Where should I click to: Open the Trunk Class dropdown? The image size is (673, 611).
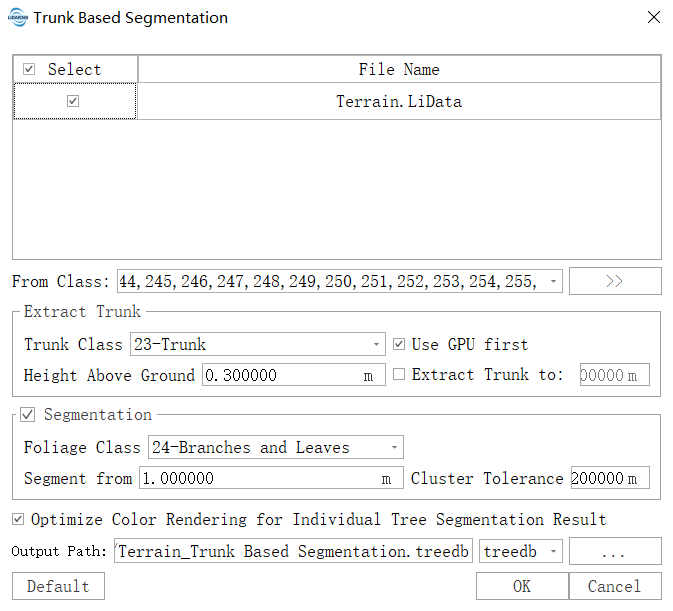pyautogui.click(x=377, y=344)
